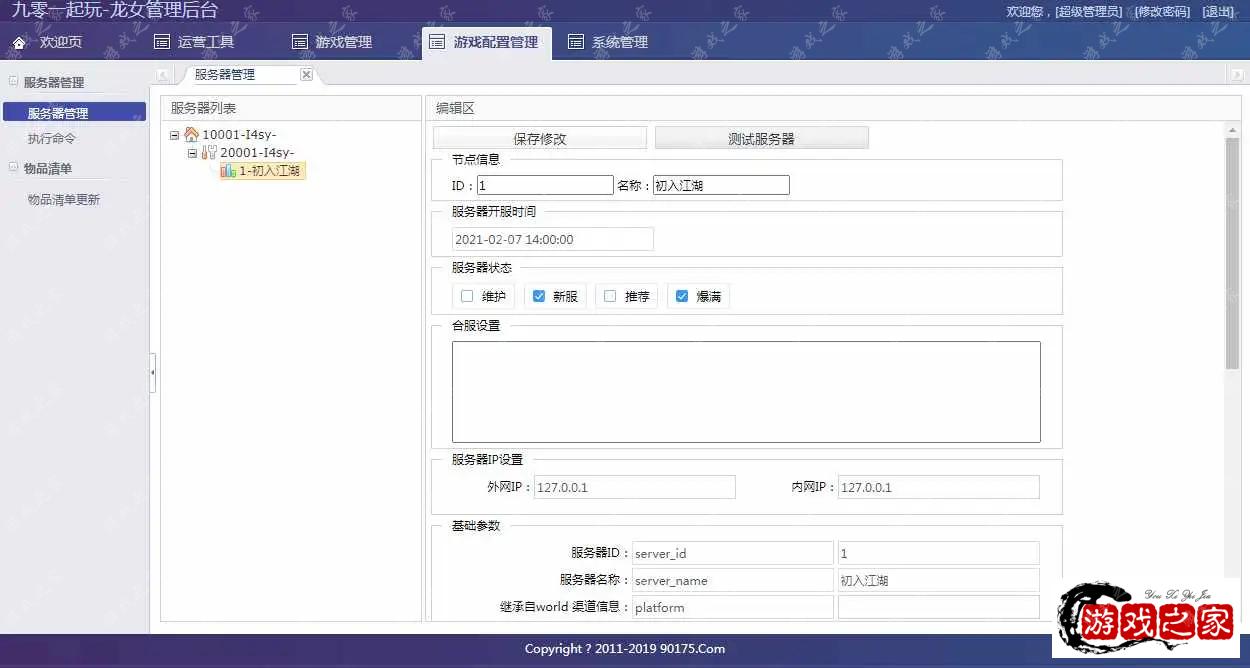Click the 保存修改 button
Screen dimensions: 1250x668
(x=540, y=139)
